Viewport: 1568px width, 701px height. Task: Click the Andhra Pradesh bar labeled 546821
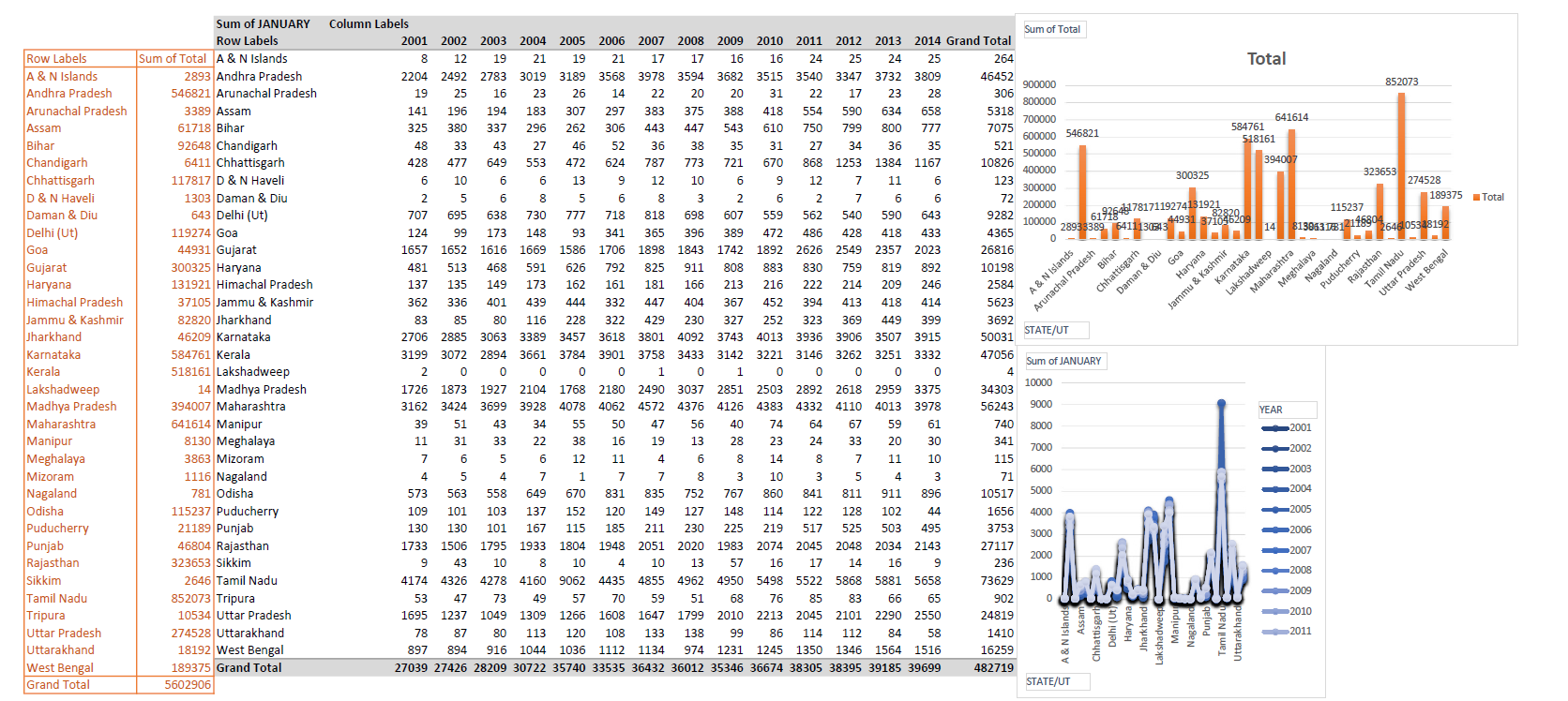coord(1082,192)
